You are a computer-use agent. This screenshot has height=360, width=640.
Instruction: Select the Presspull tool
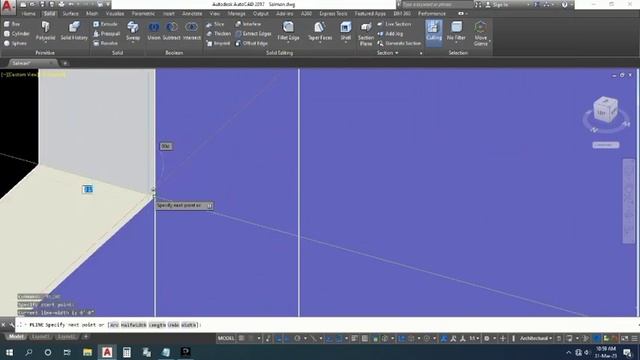[x=107, y=33]
